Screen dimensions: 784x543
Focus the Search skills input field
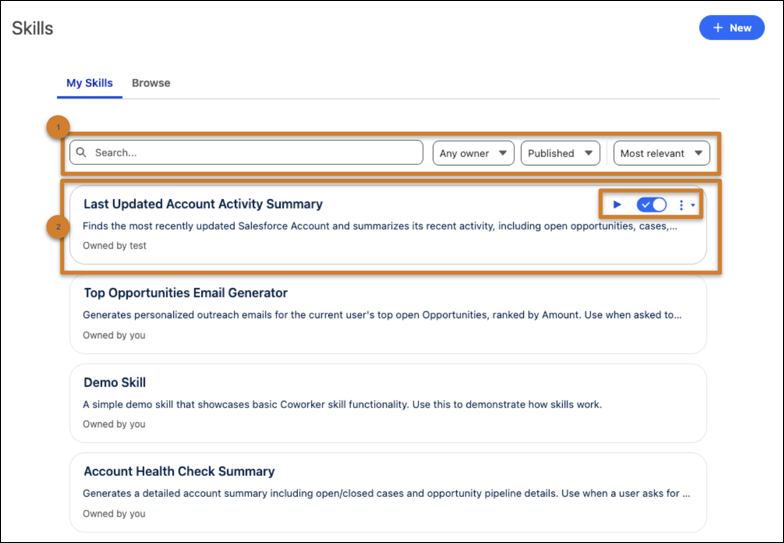click(x=246, y=152)
